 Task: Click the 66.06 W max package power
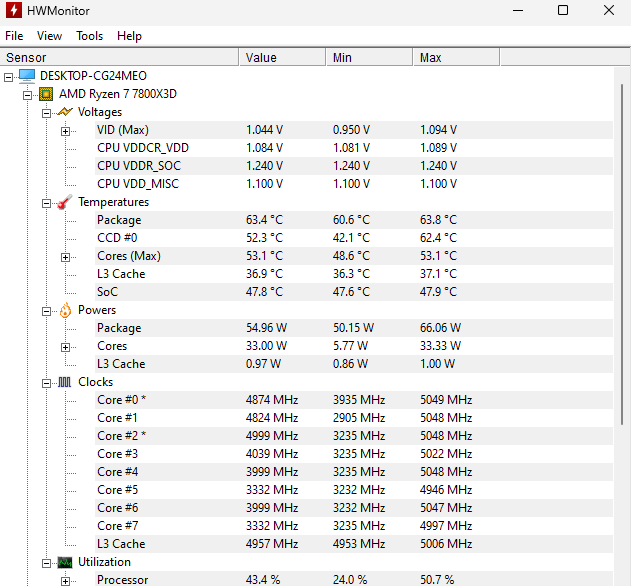click(440, 328)
